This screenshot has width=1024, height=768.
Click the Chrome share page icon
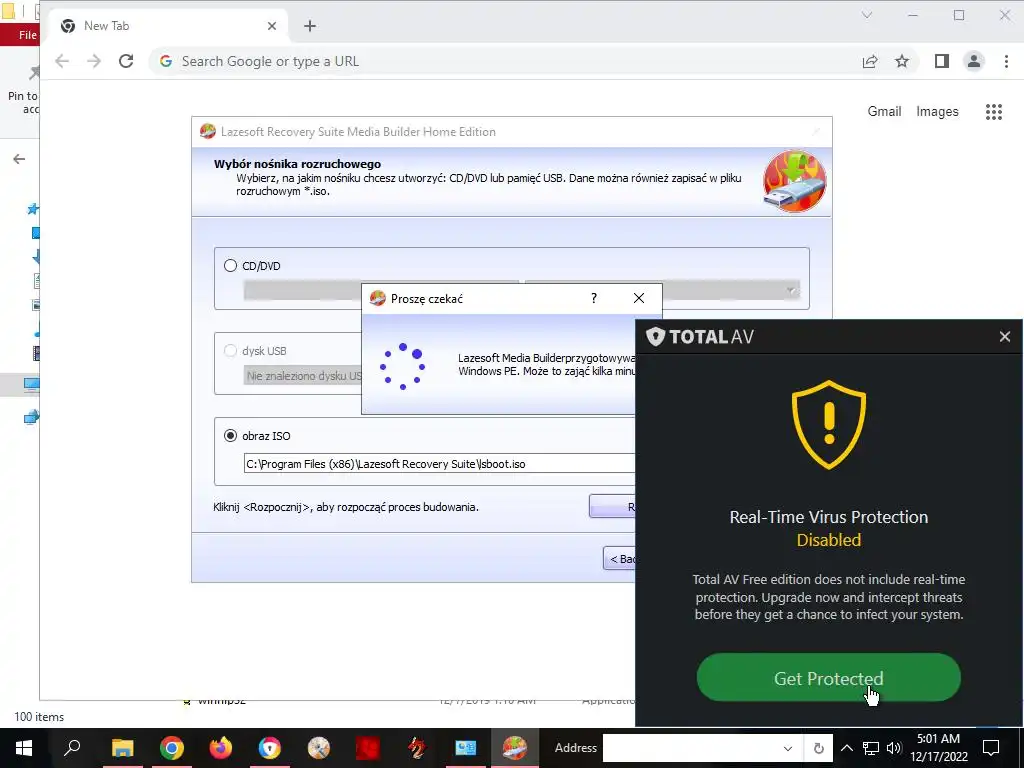pyautogui.click(x=870, y=61)
